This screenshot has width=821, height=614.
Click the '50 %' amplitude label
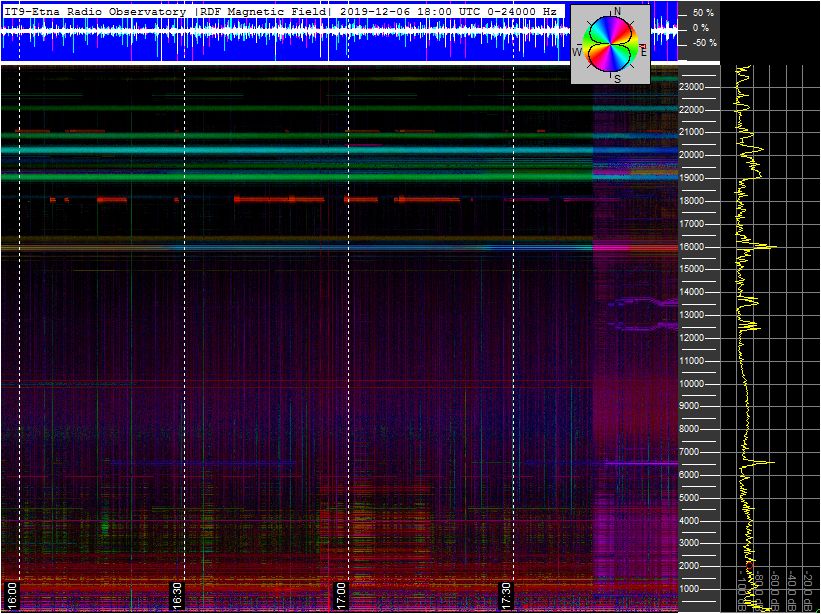tap(701, 13)
